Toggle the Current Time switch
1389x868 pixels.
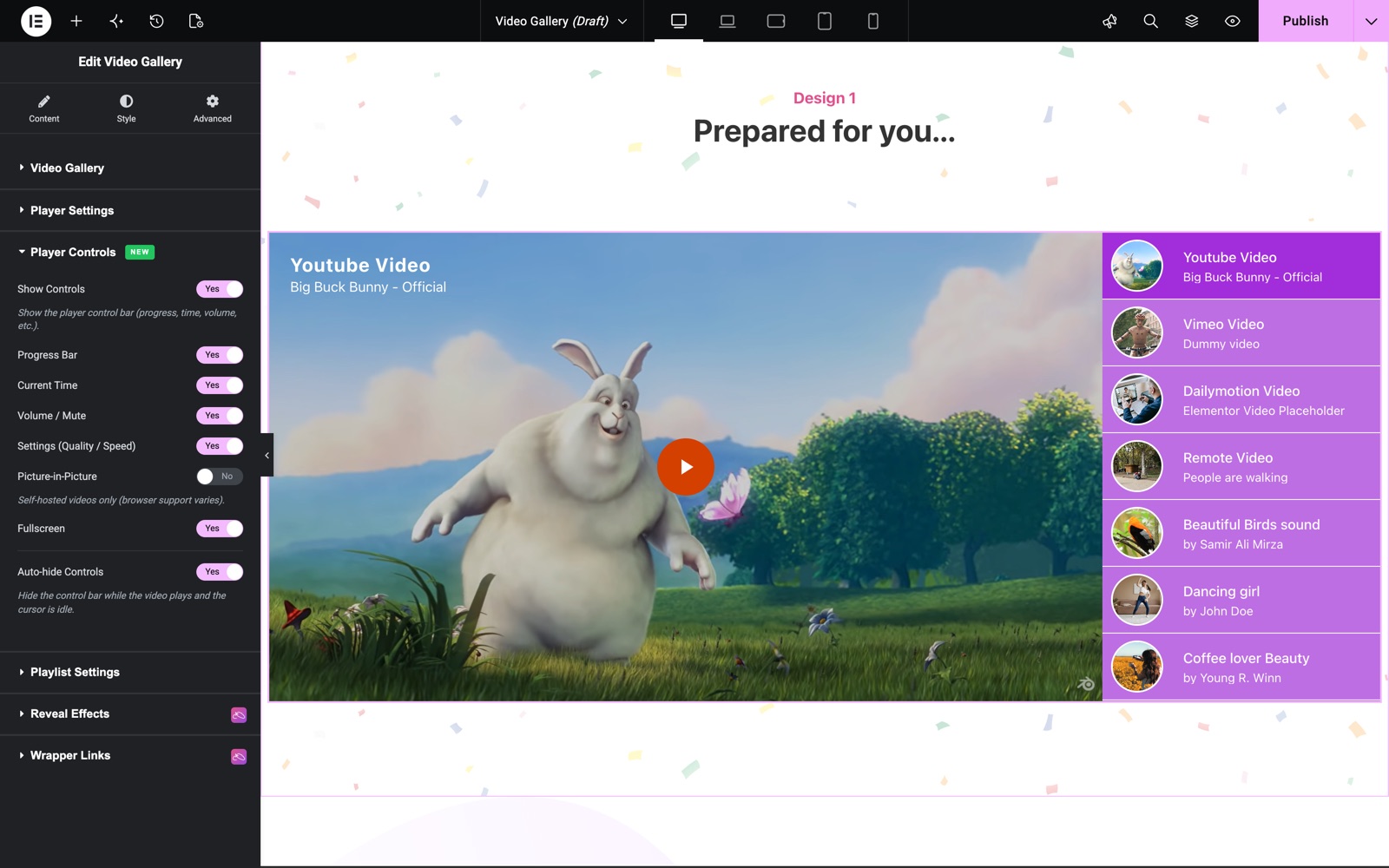(220, 385)
